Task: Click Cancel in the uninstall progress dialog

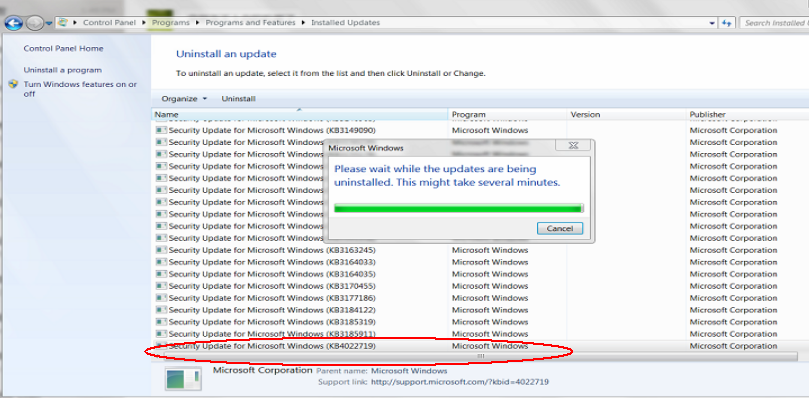Action: [560, 228]
